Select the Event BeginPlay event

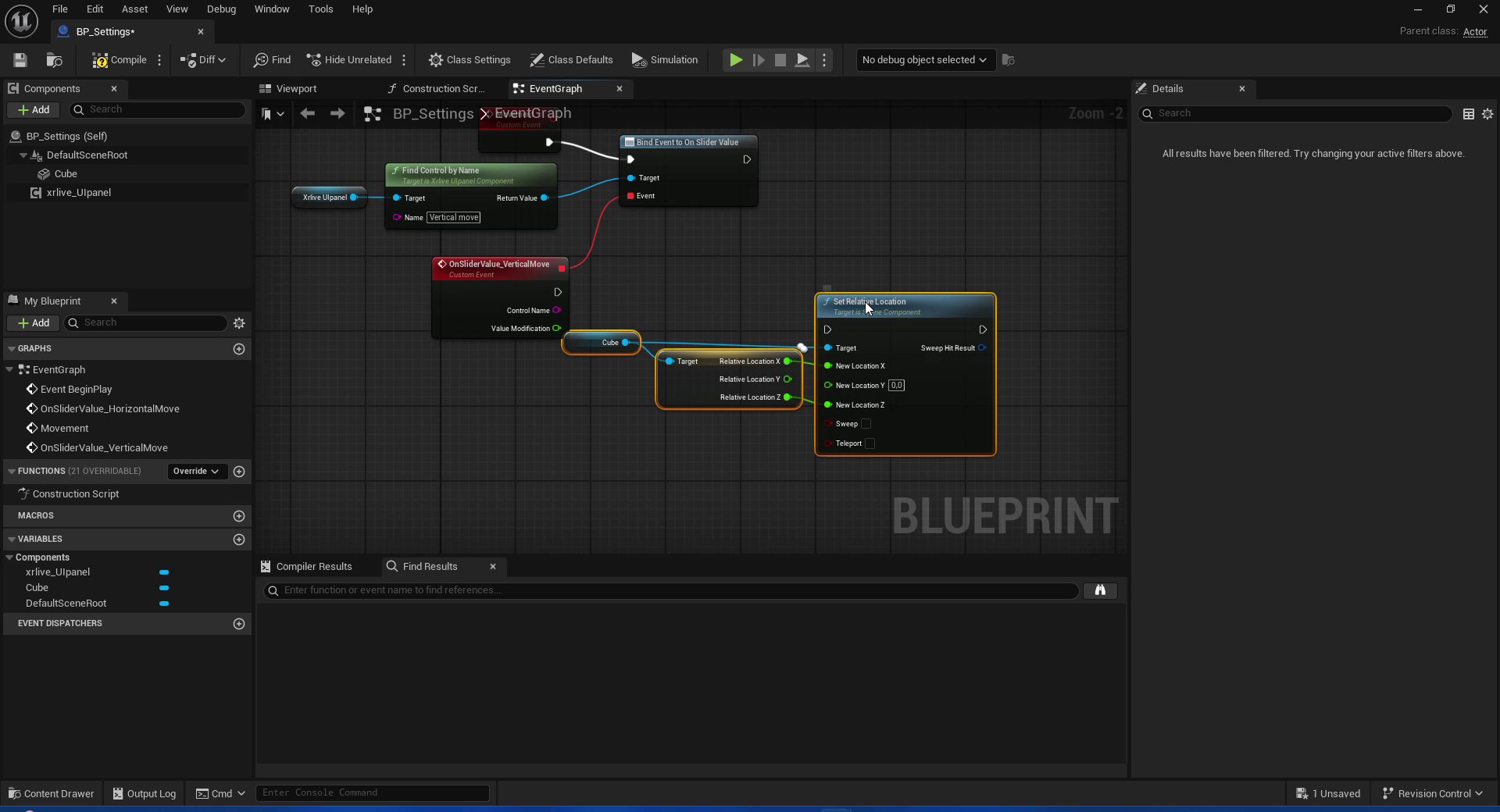(76, 390)
